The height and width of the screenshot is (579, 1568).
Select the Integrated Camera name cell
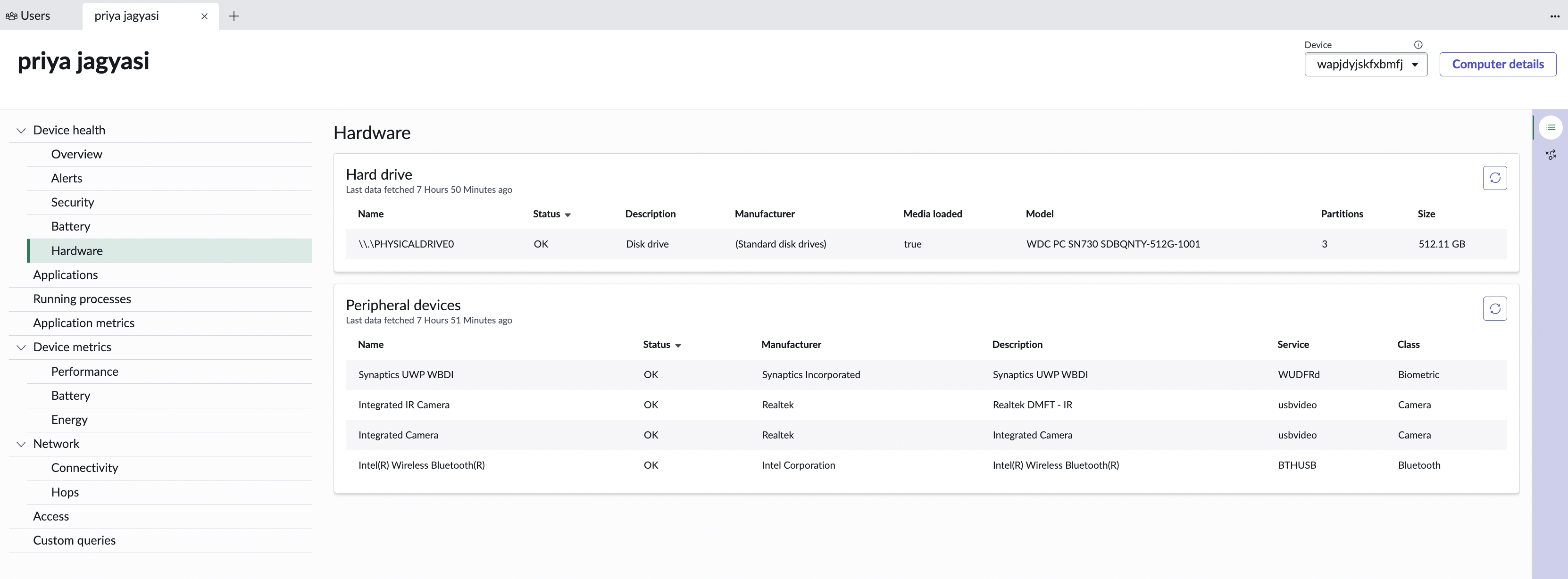click(x=398, y=436)
